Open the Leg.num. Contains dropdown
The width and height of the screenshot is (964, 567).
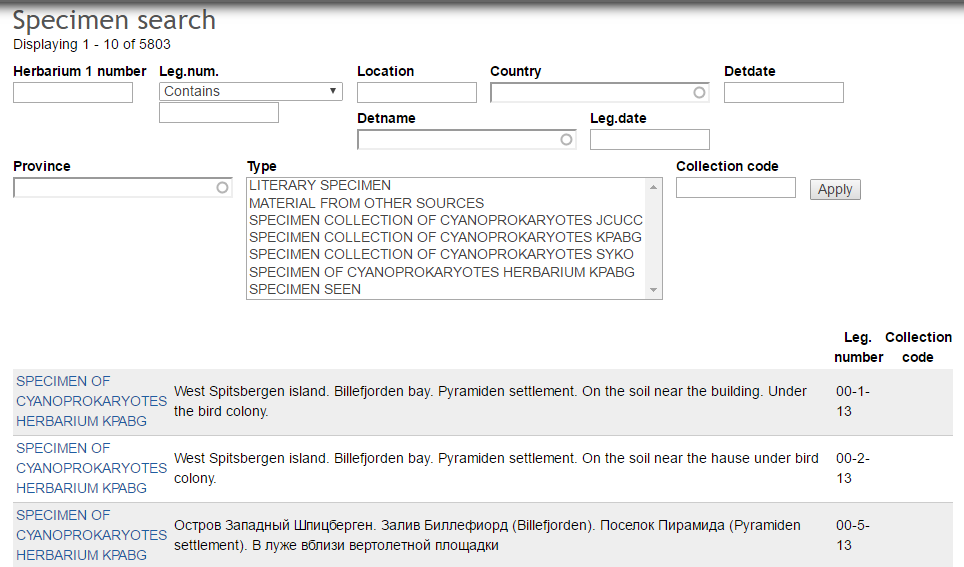pyautogui.click(x=250, y=91)
